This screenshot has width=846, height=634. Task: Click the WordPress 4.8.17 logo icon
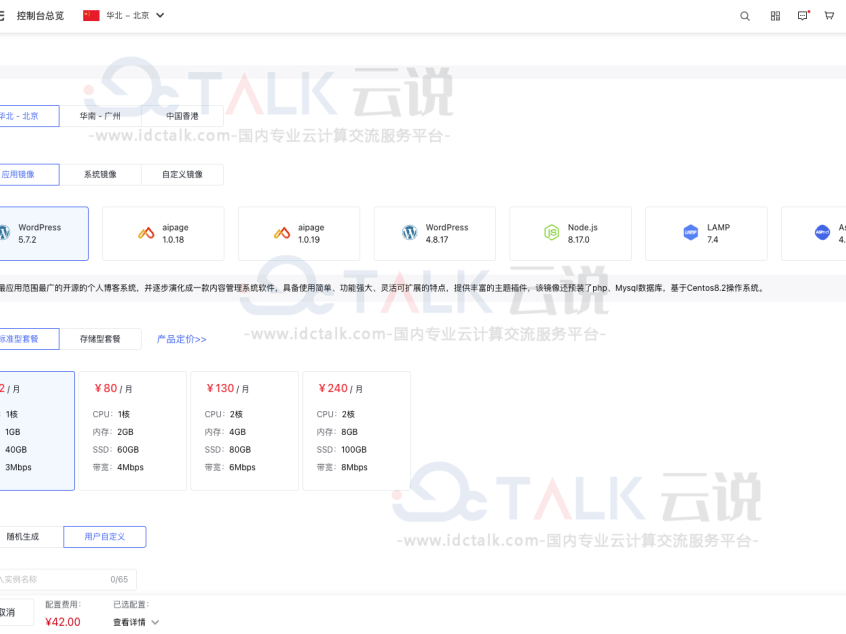tap(410, 233)
